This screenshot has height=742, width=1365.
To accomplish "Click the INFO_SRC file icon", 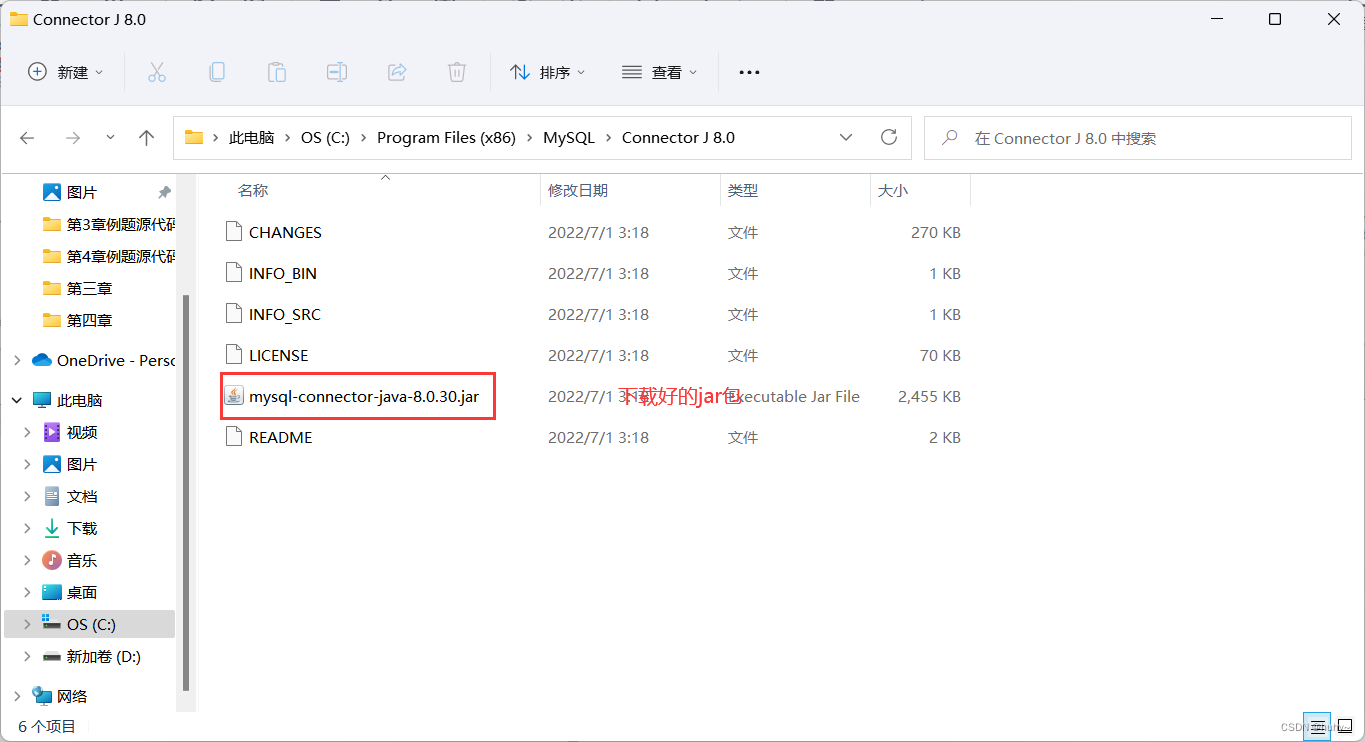I will 234,314.
